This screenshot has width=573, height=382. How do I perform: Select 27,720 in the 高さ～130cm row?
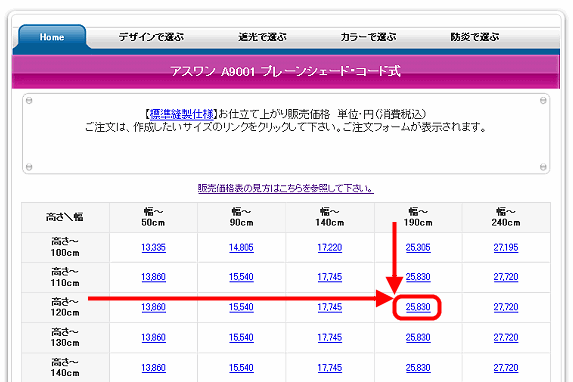click(506, 337)
